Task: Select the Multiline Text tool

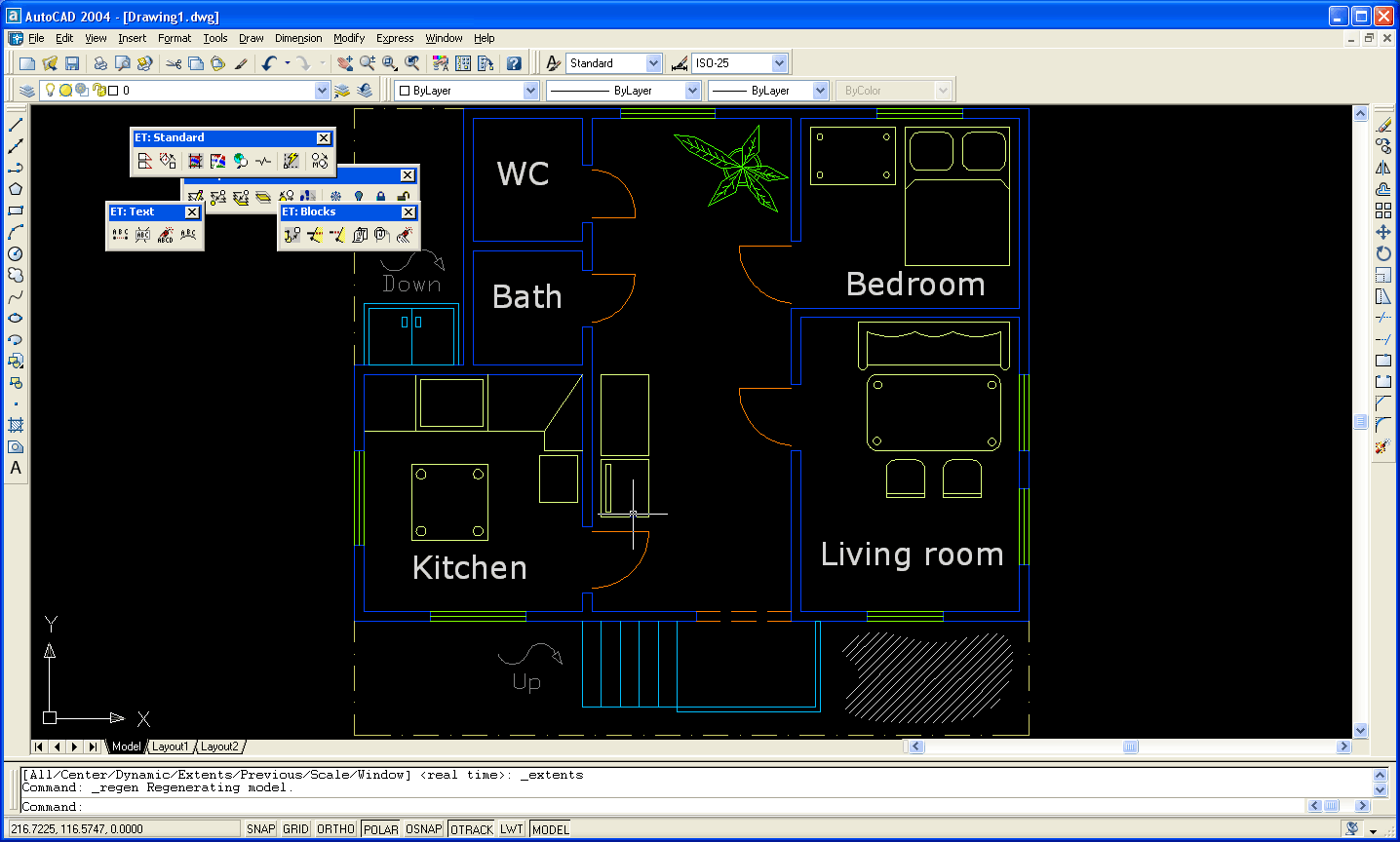Action: pos(16,468)
